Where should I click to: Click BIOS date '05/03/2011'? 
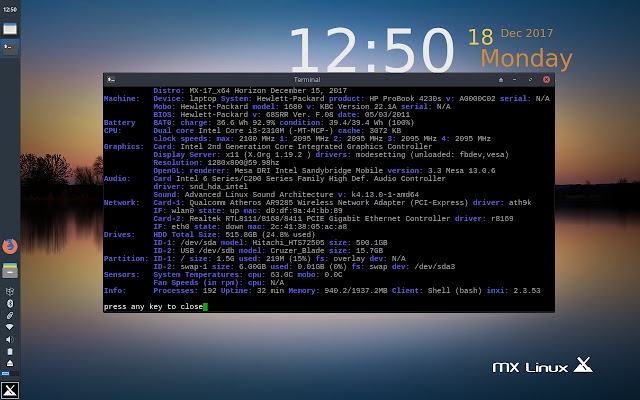pos(387,115)
